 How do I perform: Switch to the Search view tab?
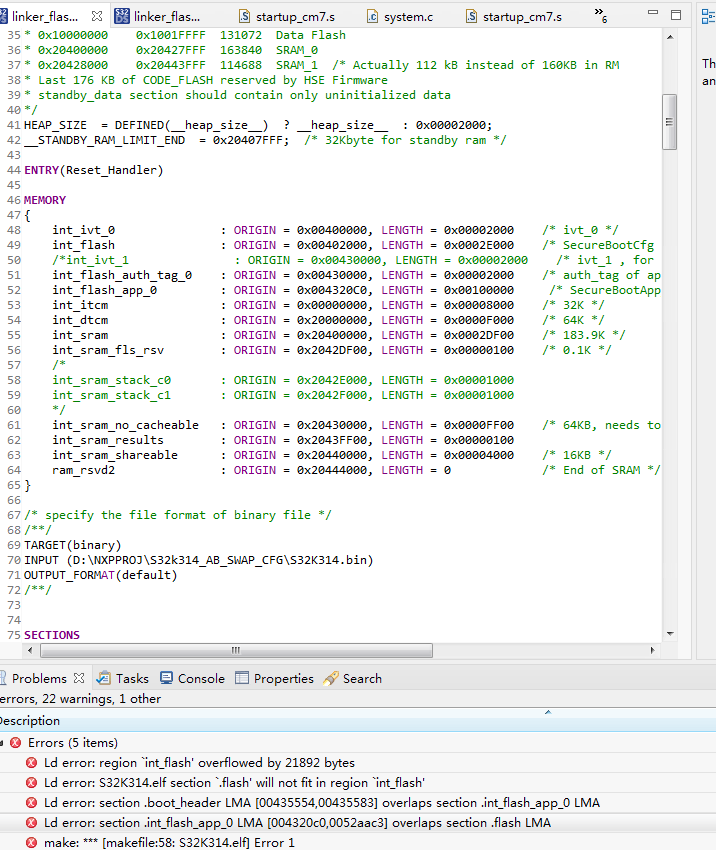[352, 678]
